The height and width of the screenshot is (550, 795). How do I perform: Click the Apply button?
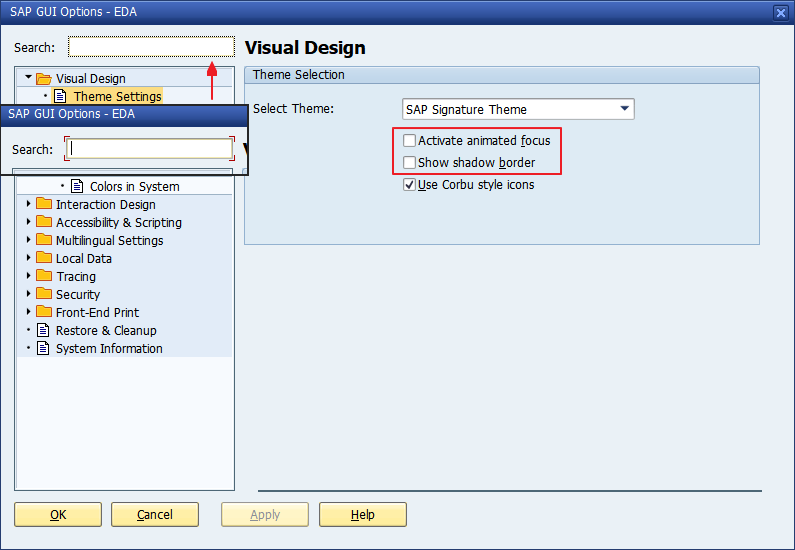pyautogui.click(x=265, y=515)
